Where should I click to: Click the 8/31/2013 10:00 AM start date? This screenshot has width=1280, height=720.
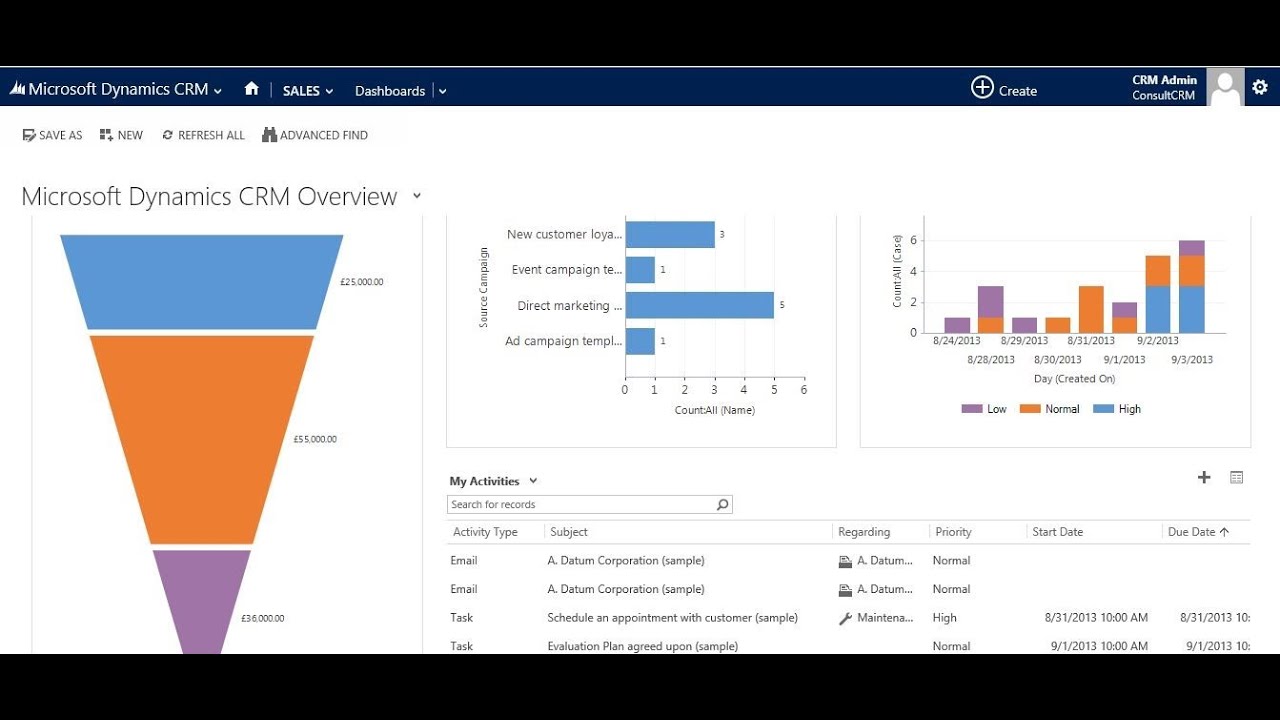pos(1096,618)
